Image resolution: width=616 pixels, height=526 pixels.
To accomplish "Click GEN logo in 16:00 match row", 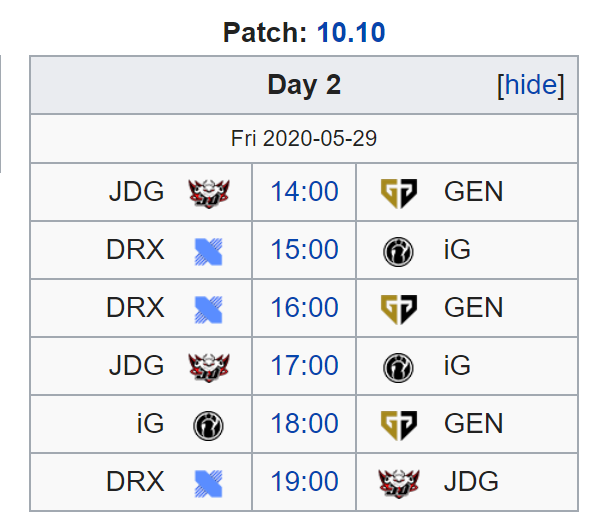I will pos(399,309).
